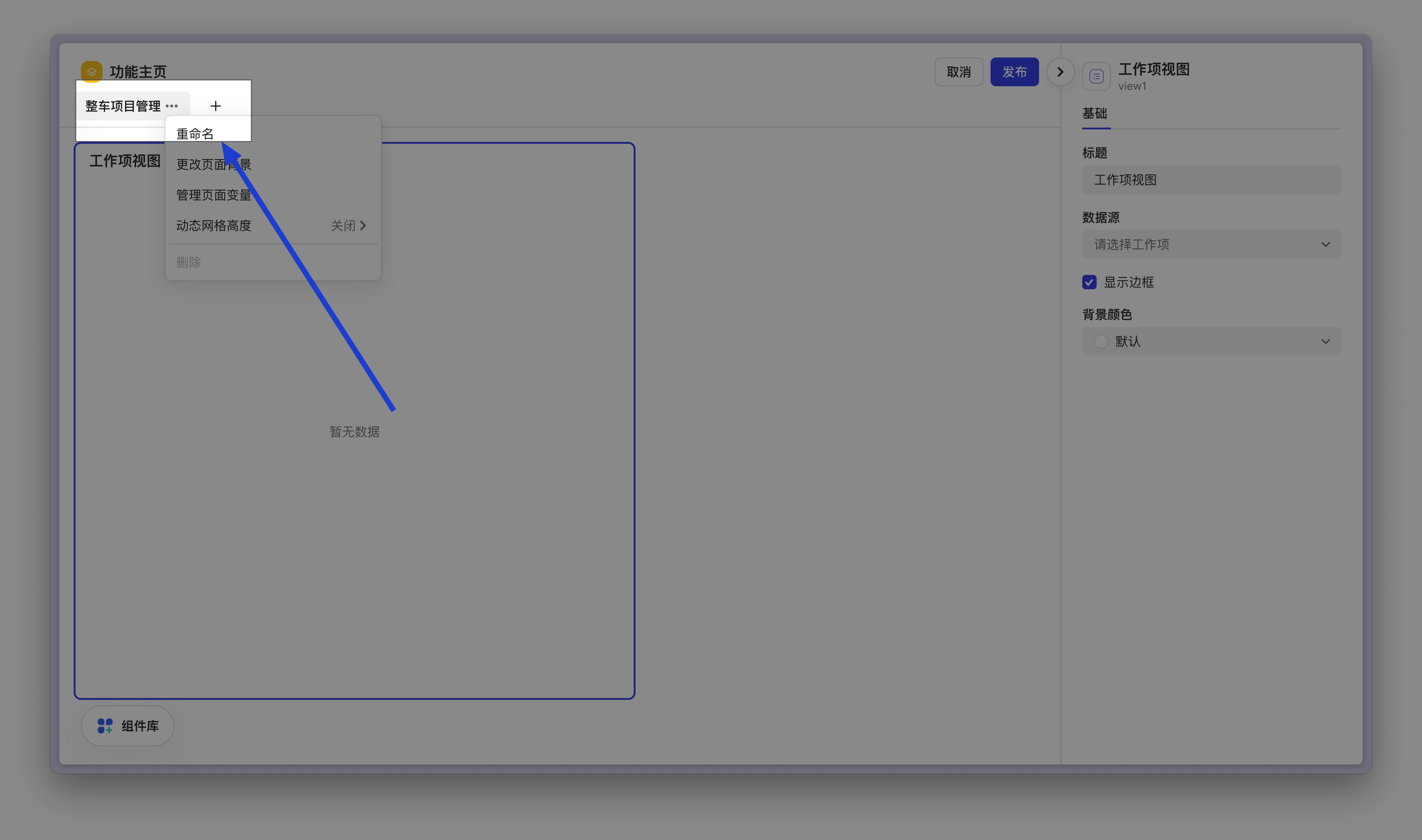Expand 动态网格高度 关闭 submenu
Image resolution: width=1422 pixels, height=840 pixels.
273,226
